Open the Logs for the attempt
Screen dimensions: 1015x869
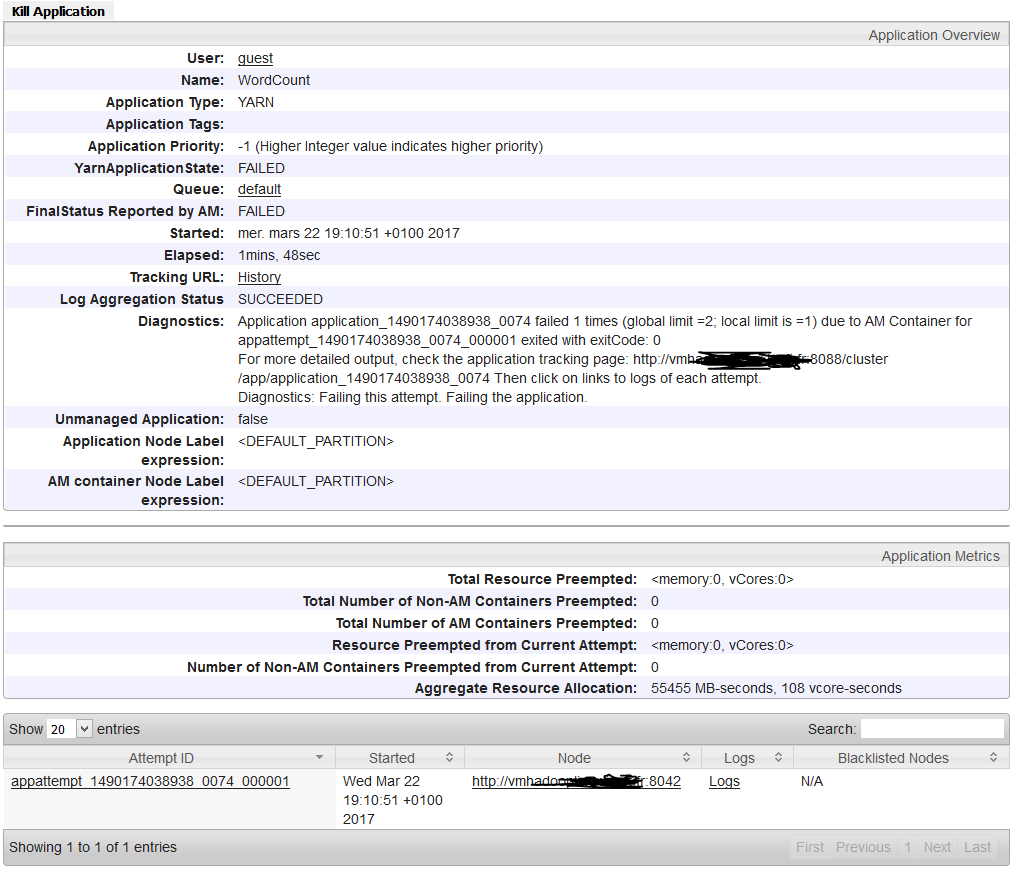723,781
